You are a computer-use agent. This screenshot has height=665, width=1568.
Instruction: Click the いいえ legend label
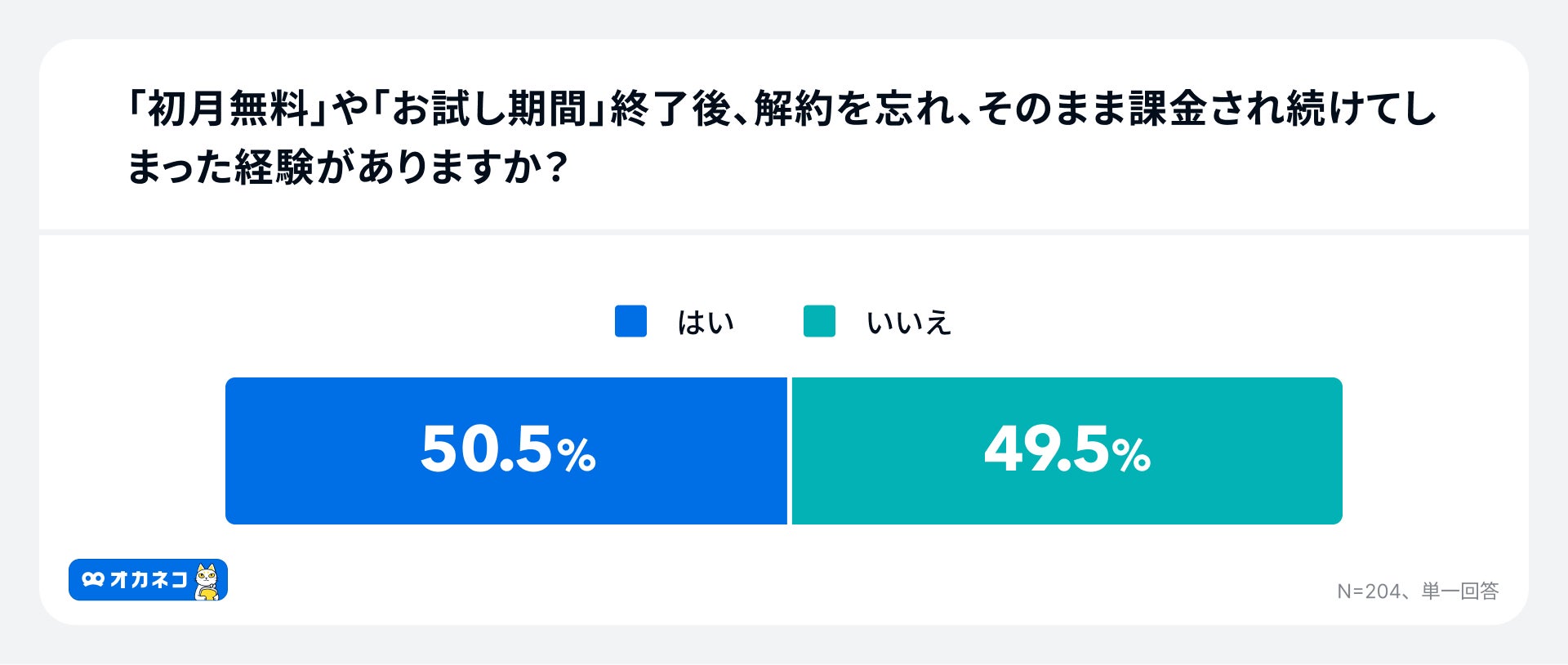tap(908, 323)
